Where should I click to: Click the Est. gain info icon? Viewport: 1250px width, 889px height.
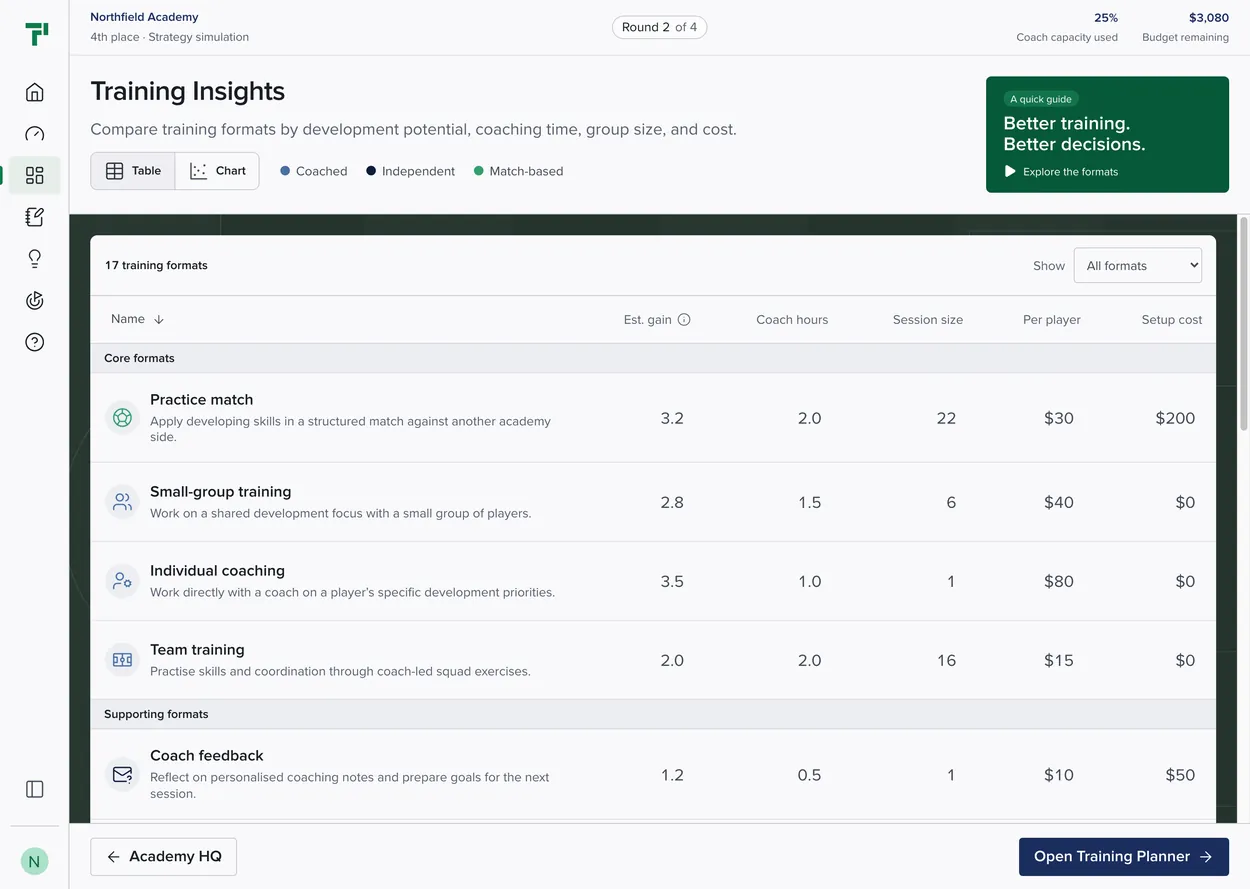(684, 320)
